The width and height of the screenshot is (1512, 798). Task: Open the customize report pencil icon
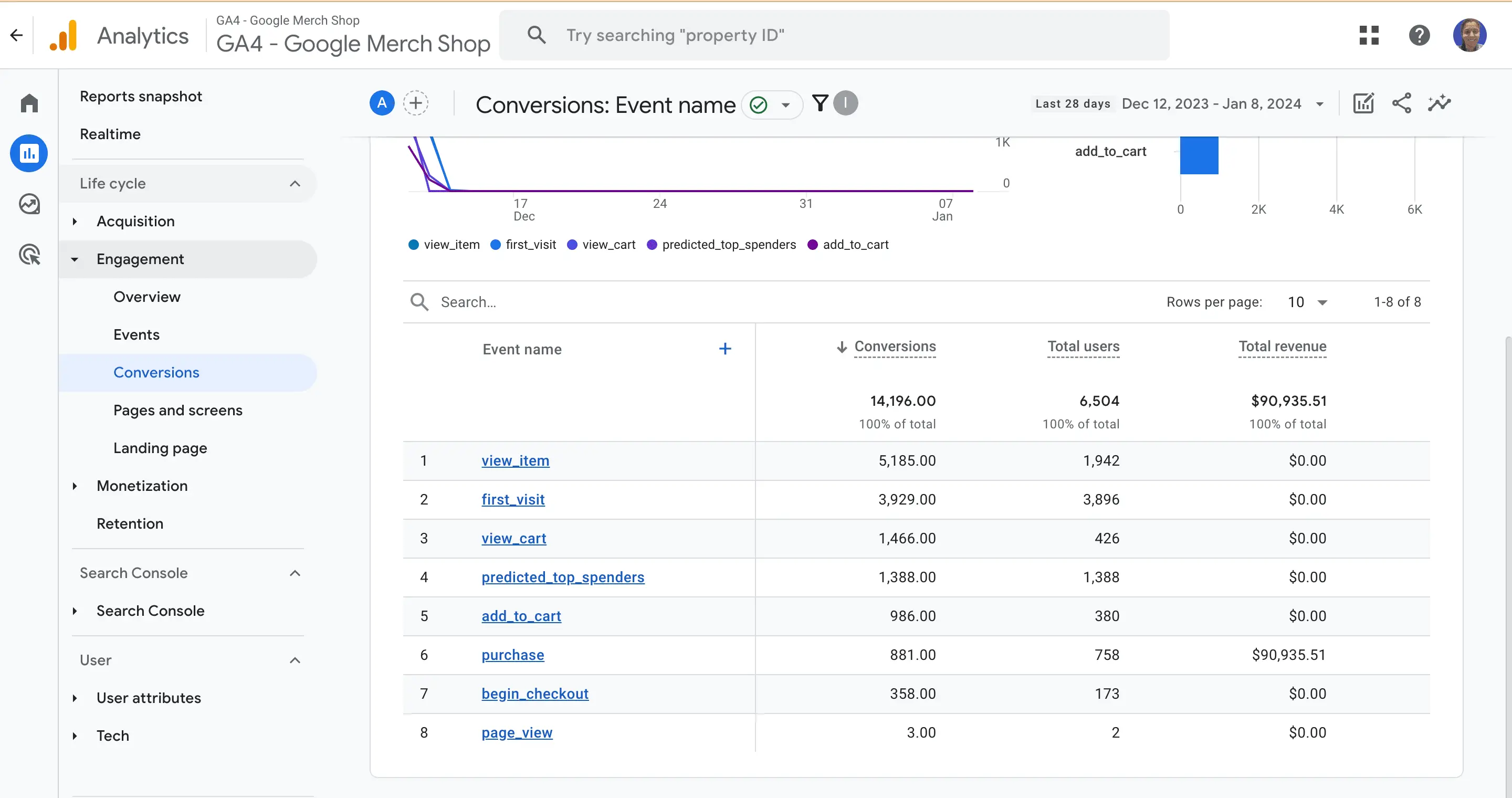click(1363, 103)
